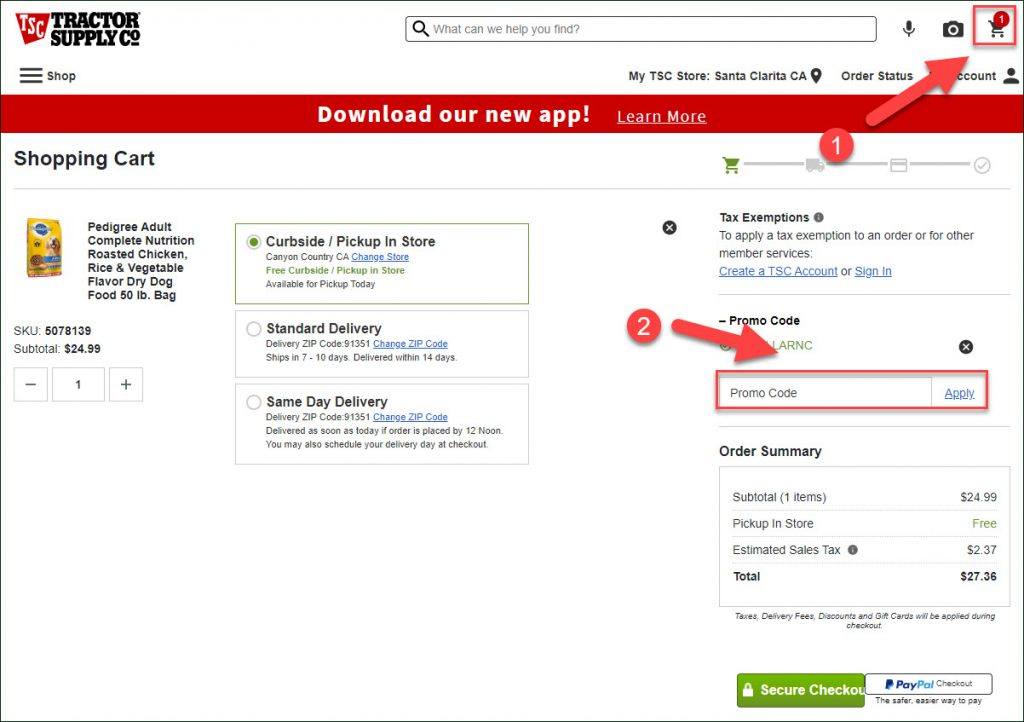Change ZIP Code under Same Day Delivery
Screen dimensions: 1024x722
(x=410, y=417)
